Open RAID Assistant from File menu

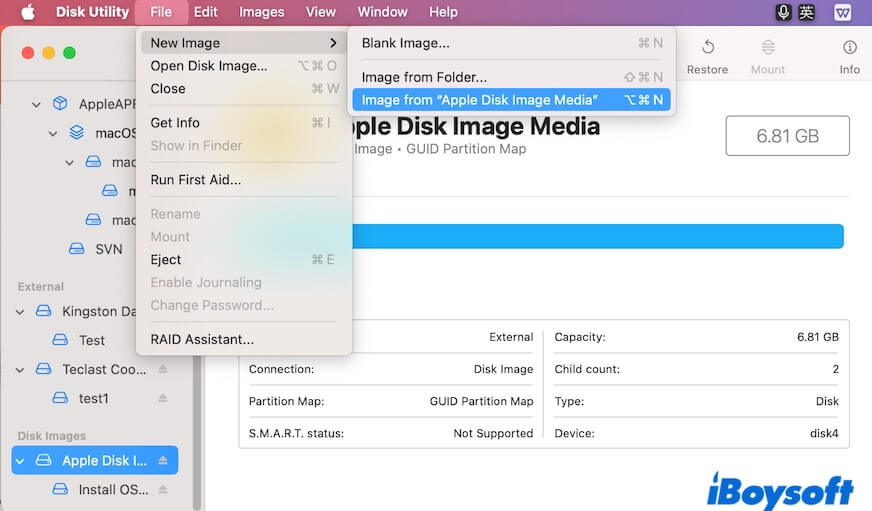point(202,339)
